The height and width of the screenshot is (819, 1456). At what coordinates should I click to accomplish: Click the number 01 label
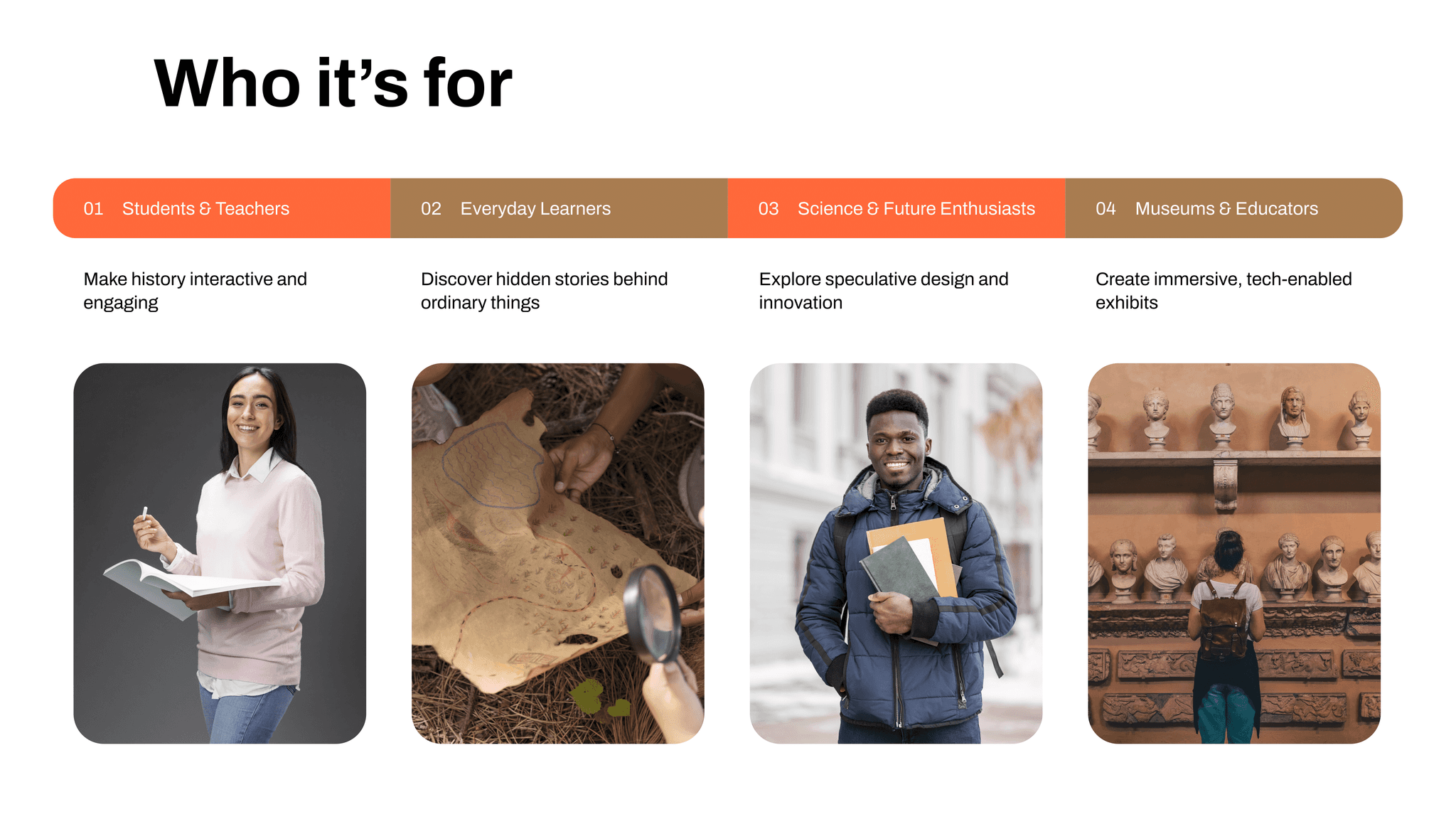pyautogui.click(x=93, y=208)
